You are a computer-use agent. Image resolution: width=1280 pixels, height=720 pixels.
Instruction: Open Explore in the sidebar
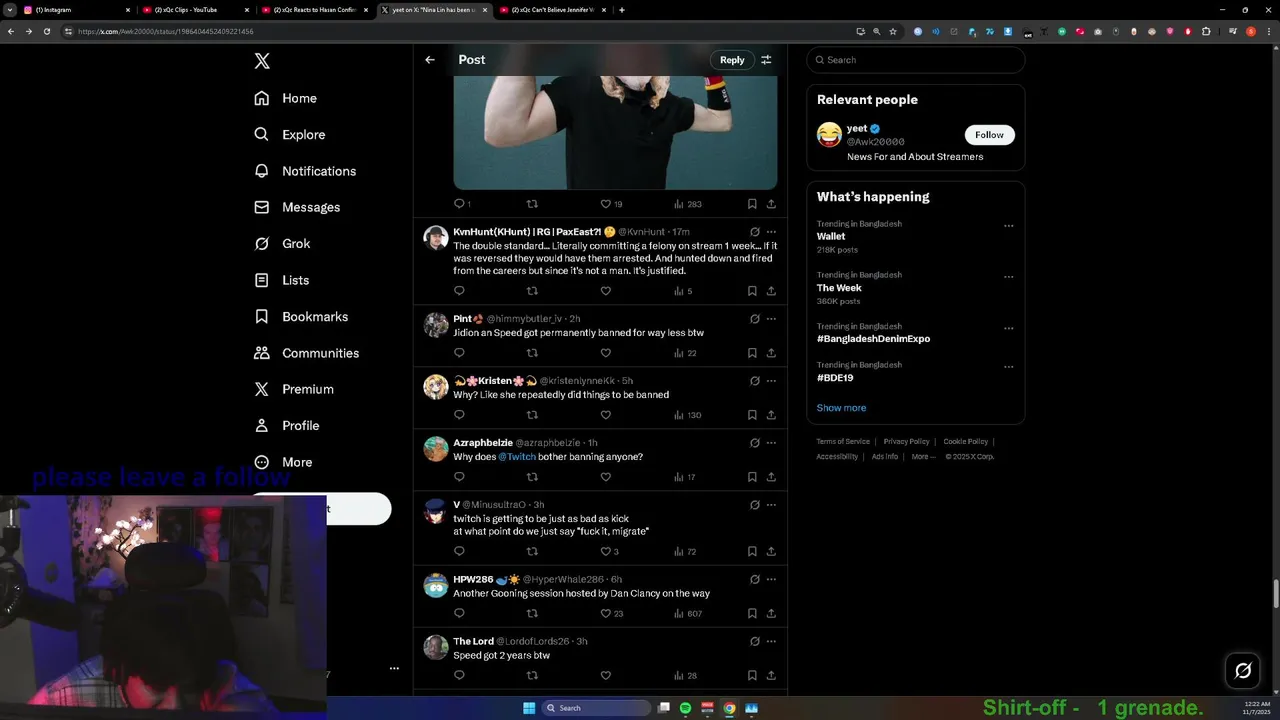coord(290,134)
